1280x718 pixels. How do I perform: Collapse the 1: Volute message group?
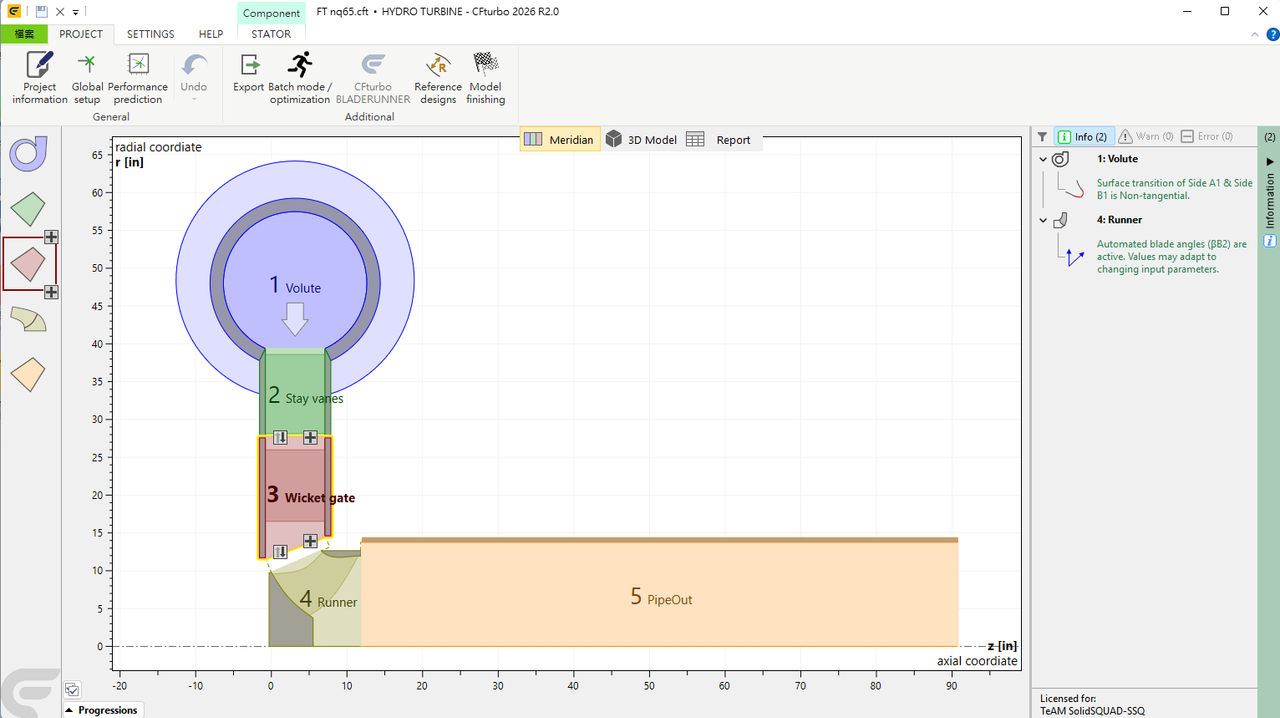pyautogui.click(x=1043, y=159)
